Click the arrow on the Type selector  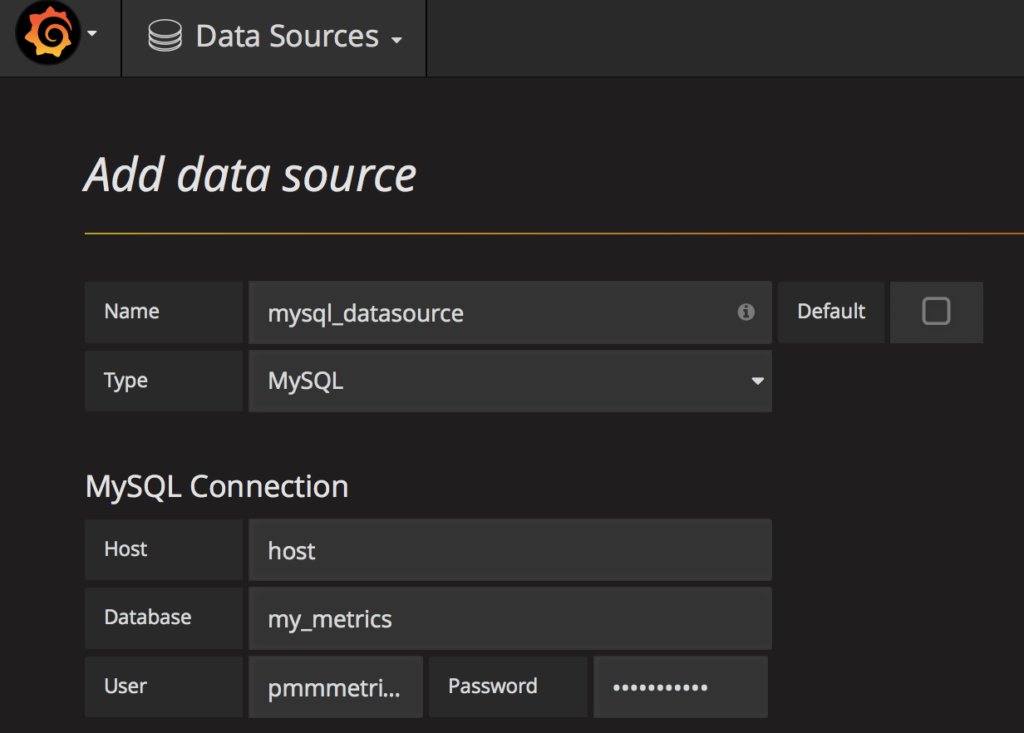[x=757, y=381]
